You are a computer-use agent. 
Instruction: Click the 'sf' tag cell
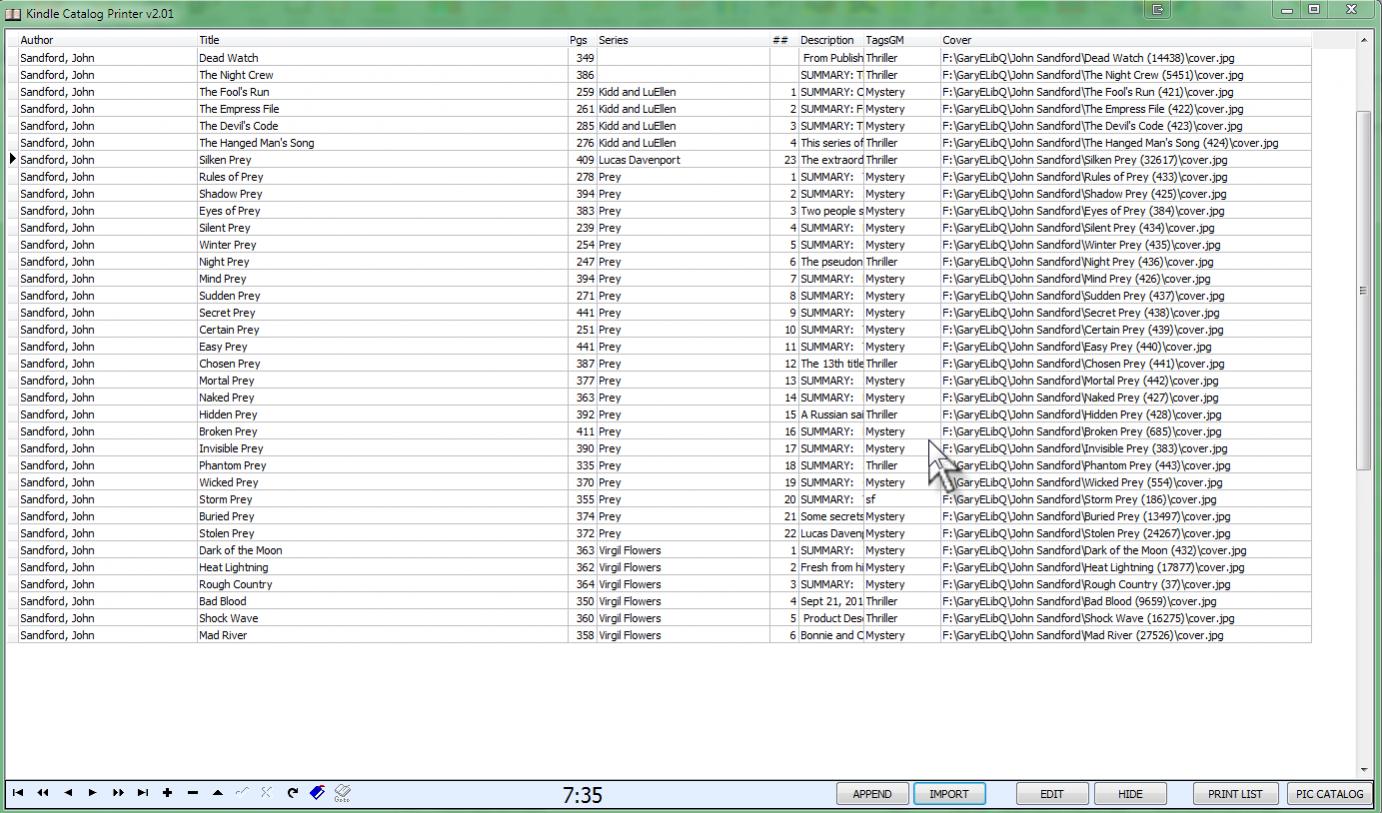pyautogui.click(x=902, y=500)
